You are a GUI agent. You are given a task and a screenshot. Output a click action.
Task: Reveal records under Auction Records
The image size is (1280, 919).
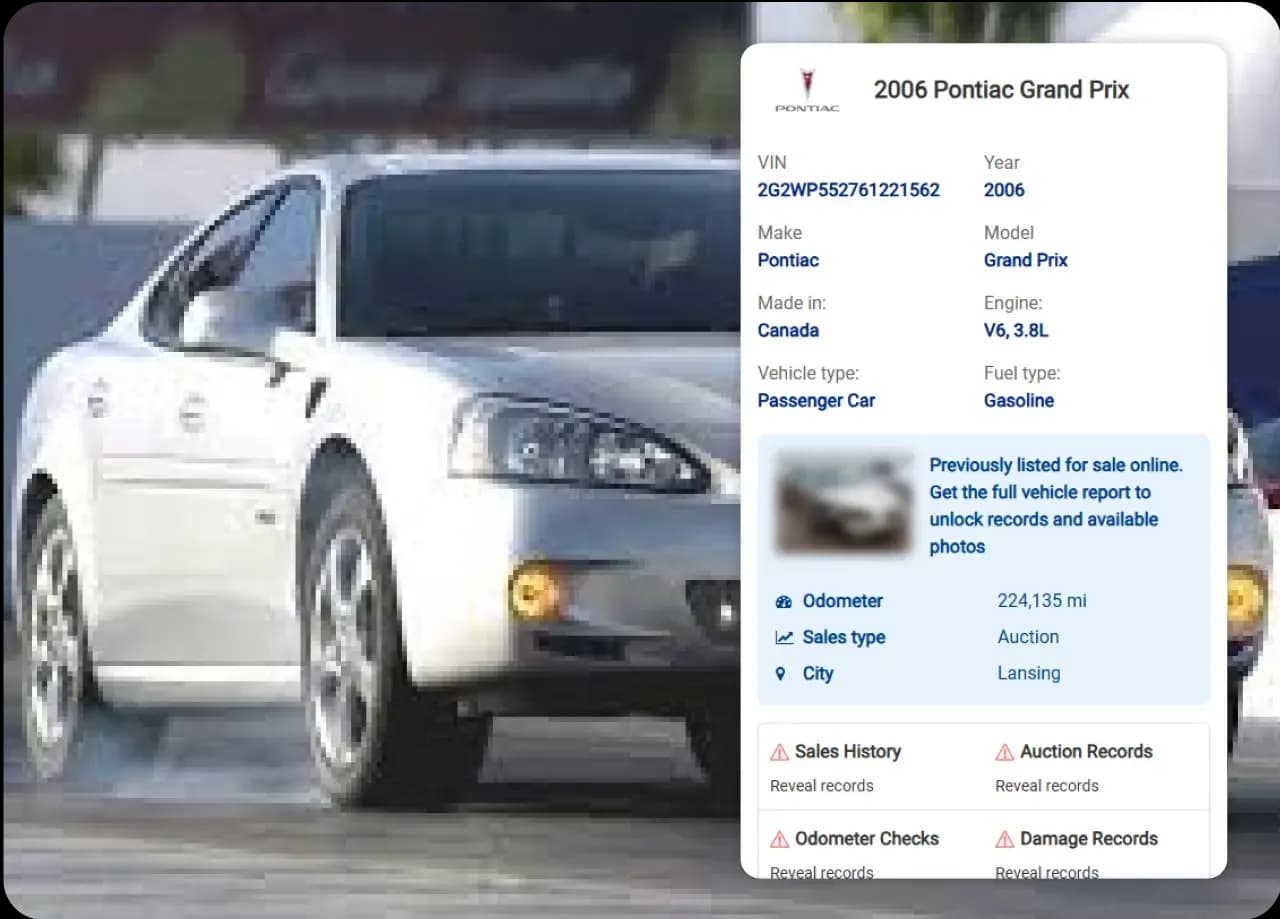click(1046, 786)
